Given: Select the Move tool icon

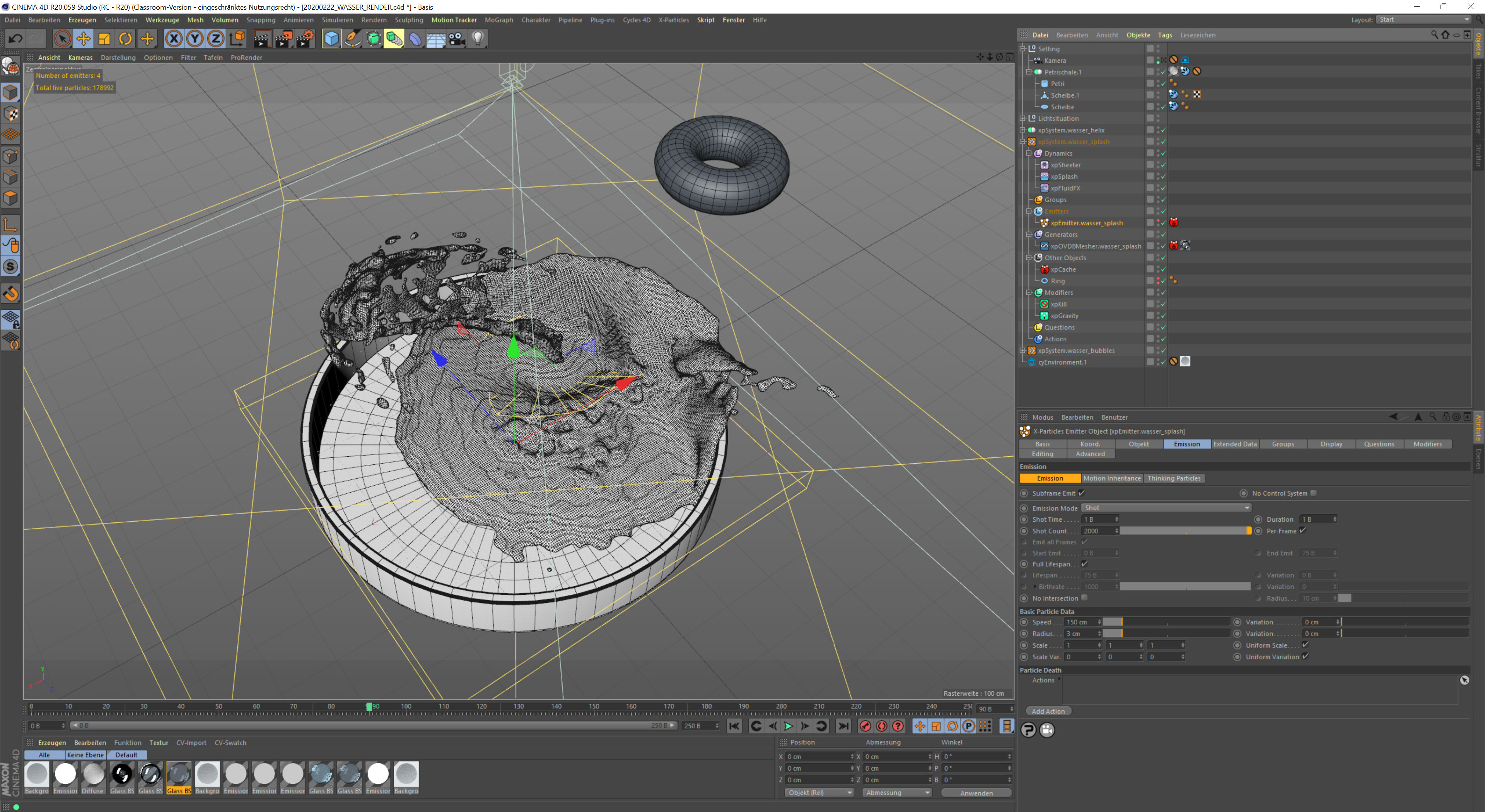Looking at the screenshot, I should coord(84,39).
